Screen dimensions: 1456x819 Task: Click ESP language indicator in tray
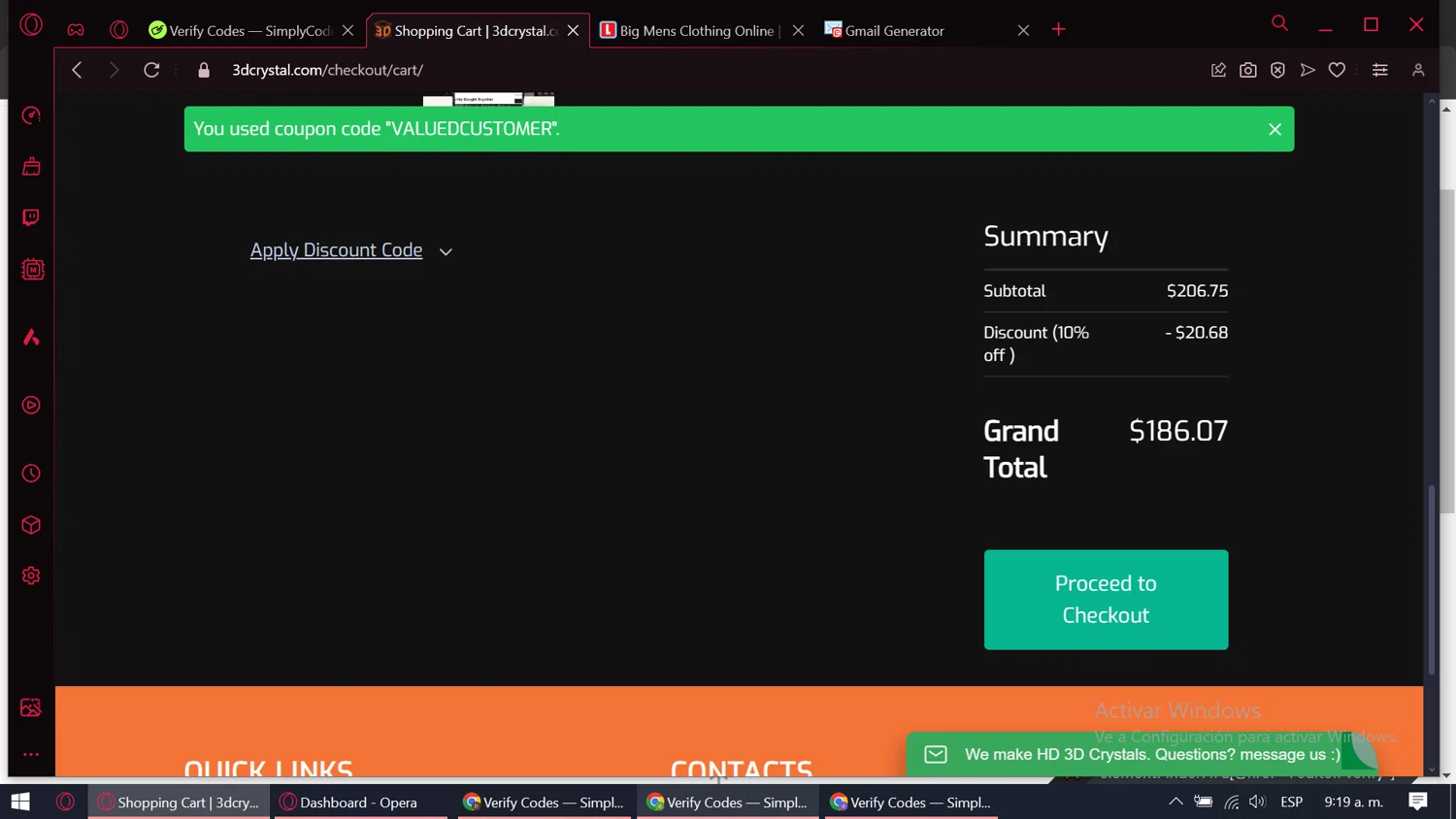1292,802
